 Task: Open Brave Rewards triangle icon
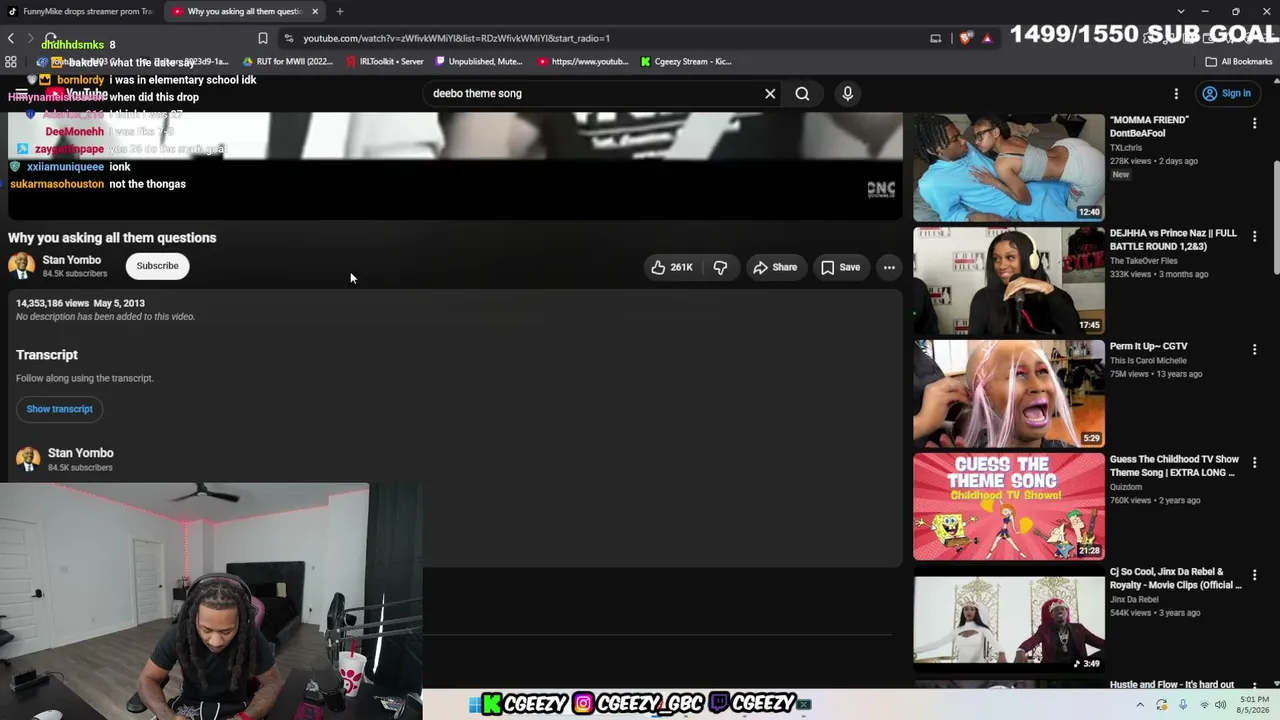(987, 38)
